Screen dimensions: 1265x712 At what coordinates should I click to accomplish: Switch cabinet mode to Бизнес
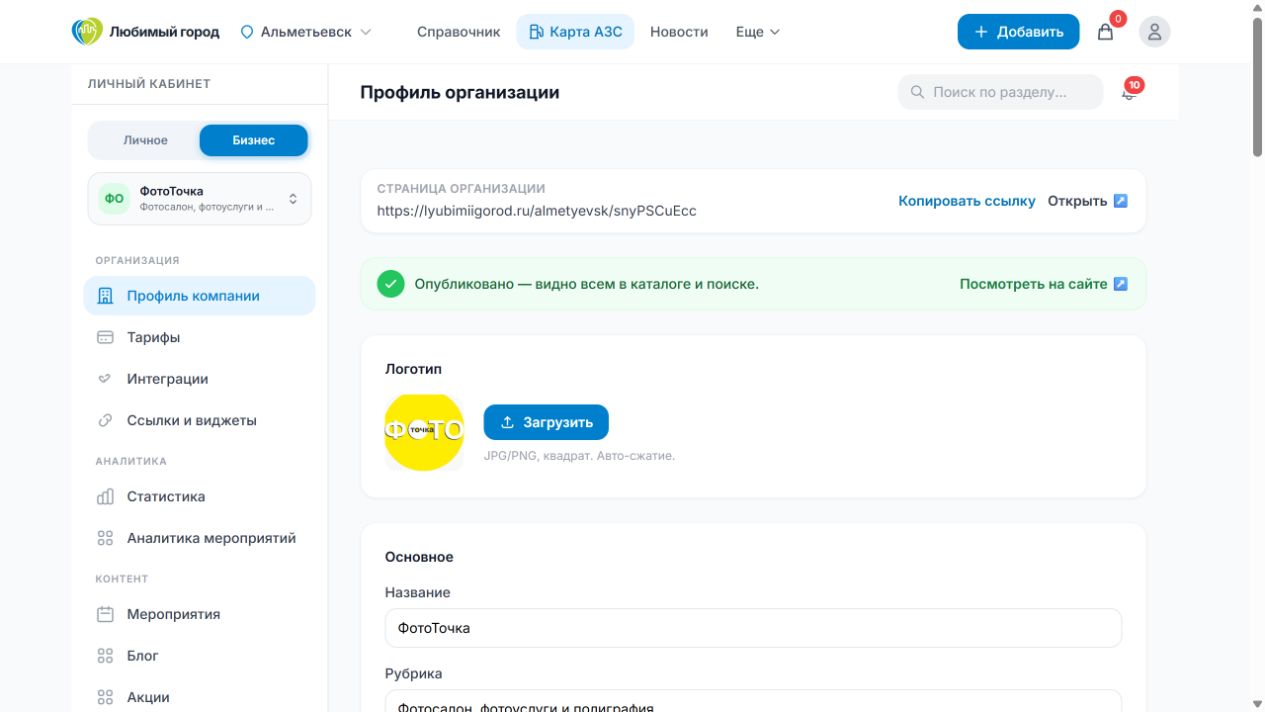pyautogui.click(x=253, y=140)
